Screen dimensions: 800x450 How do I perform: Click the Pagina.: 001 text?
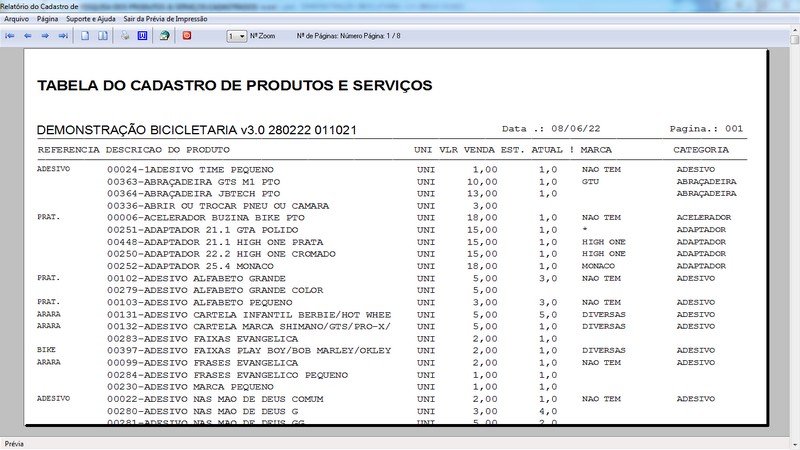706,129
